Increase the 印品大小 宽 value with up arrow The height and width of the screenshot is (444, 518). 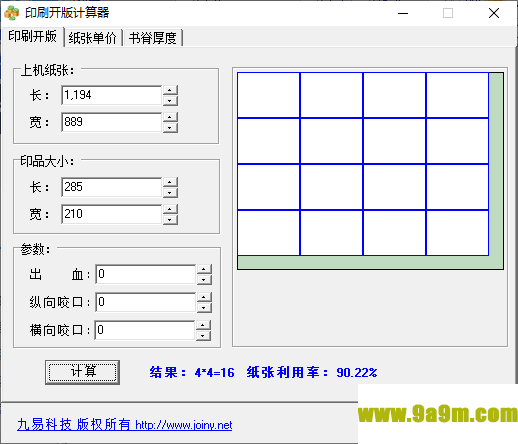(170, 209)
